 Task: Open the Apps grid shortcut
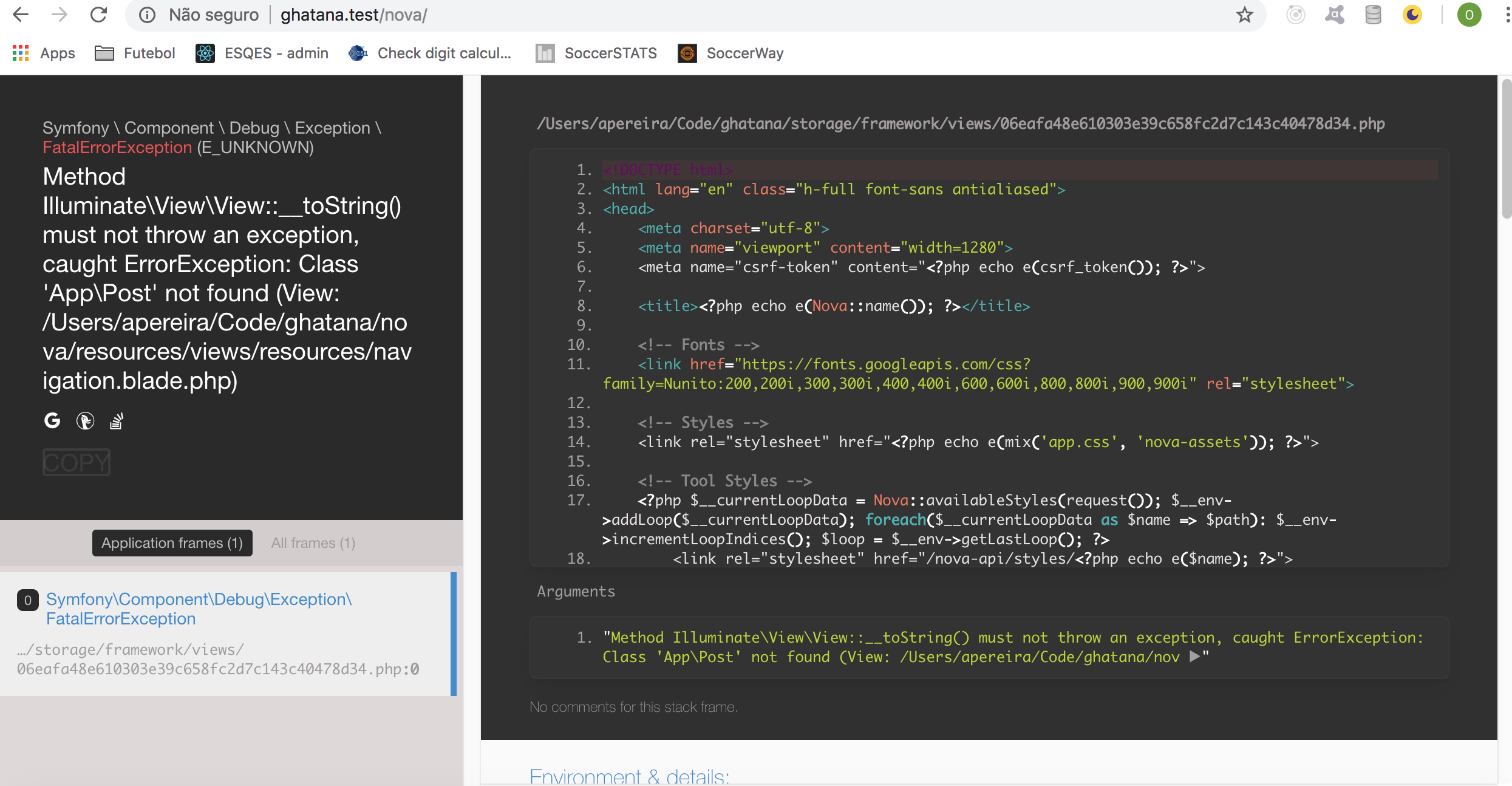[44, 53]
